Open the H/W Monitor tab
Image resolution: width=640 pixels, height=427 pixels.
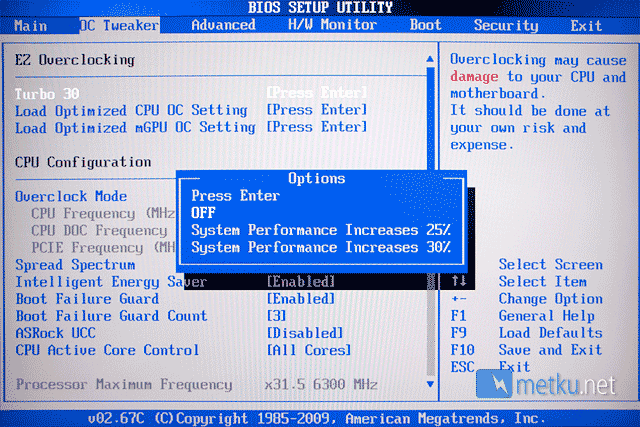[332, 25]
